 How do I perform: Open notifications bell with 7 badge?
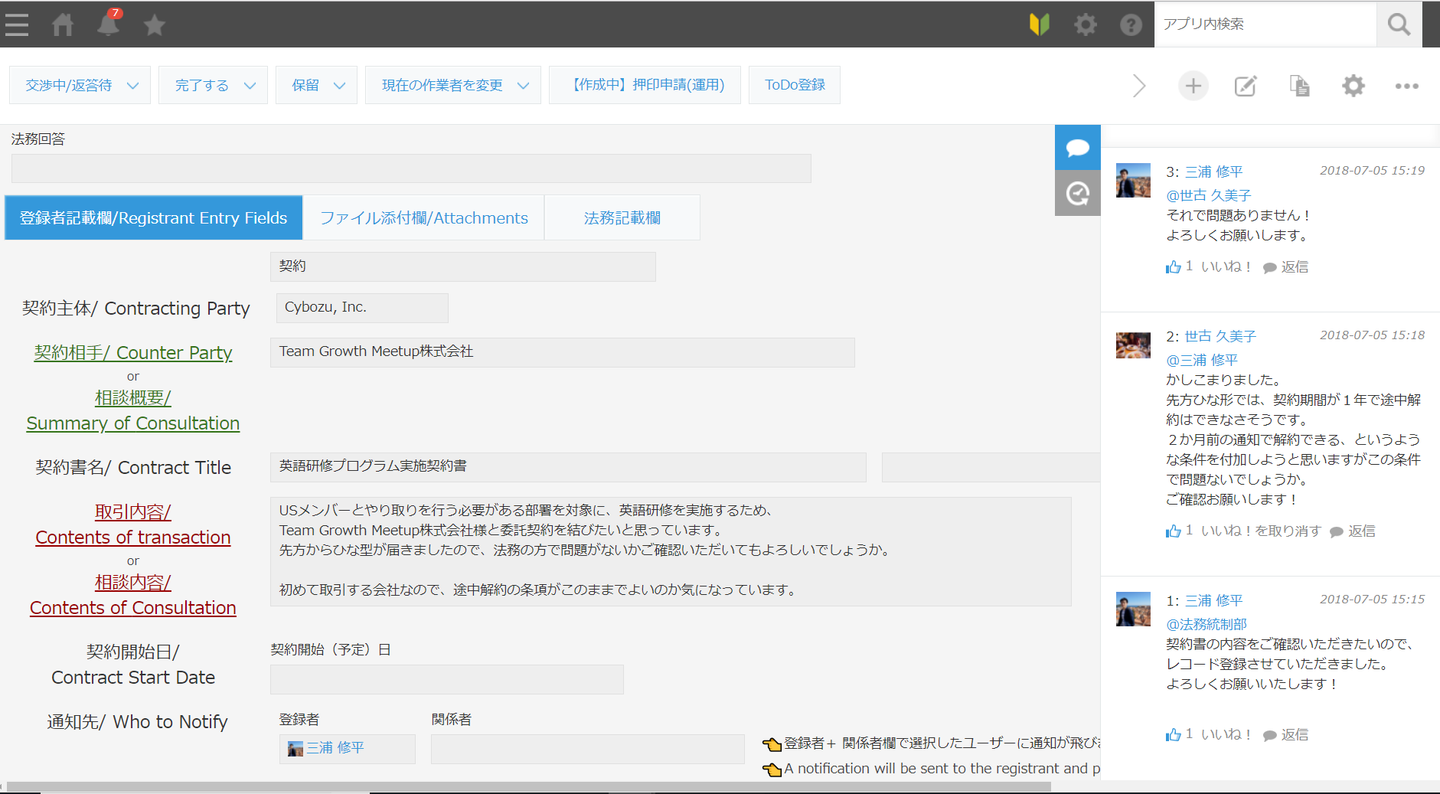[x=108, y=24]
